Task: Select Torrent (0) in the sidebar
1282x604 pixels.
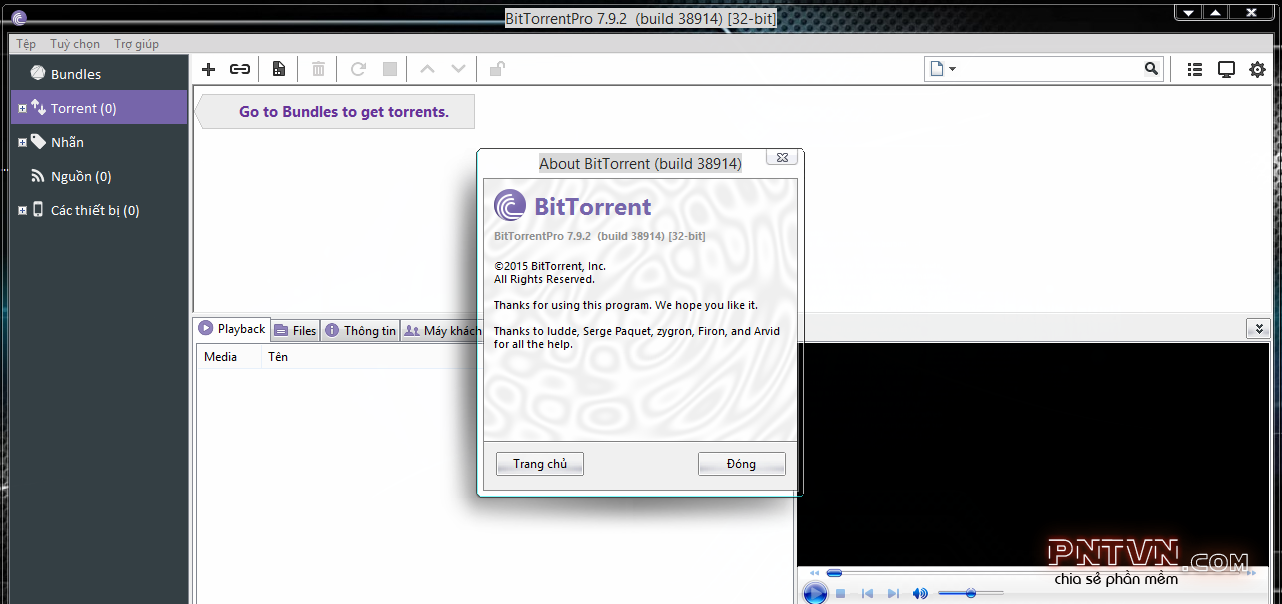Action: pos(99,108)
